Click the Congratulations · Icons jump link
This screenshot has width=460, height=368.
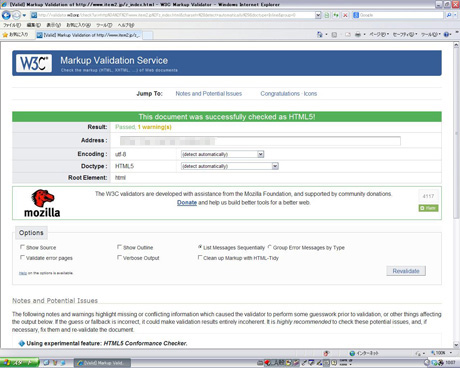289,94
